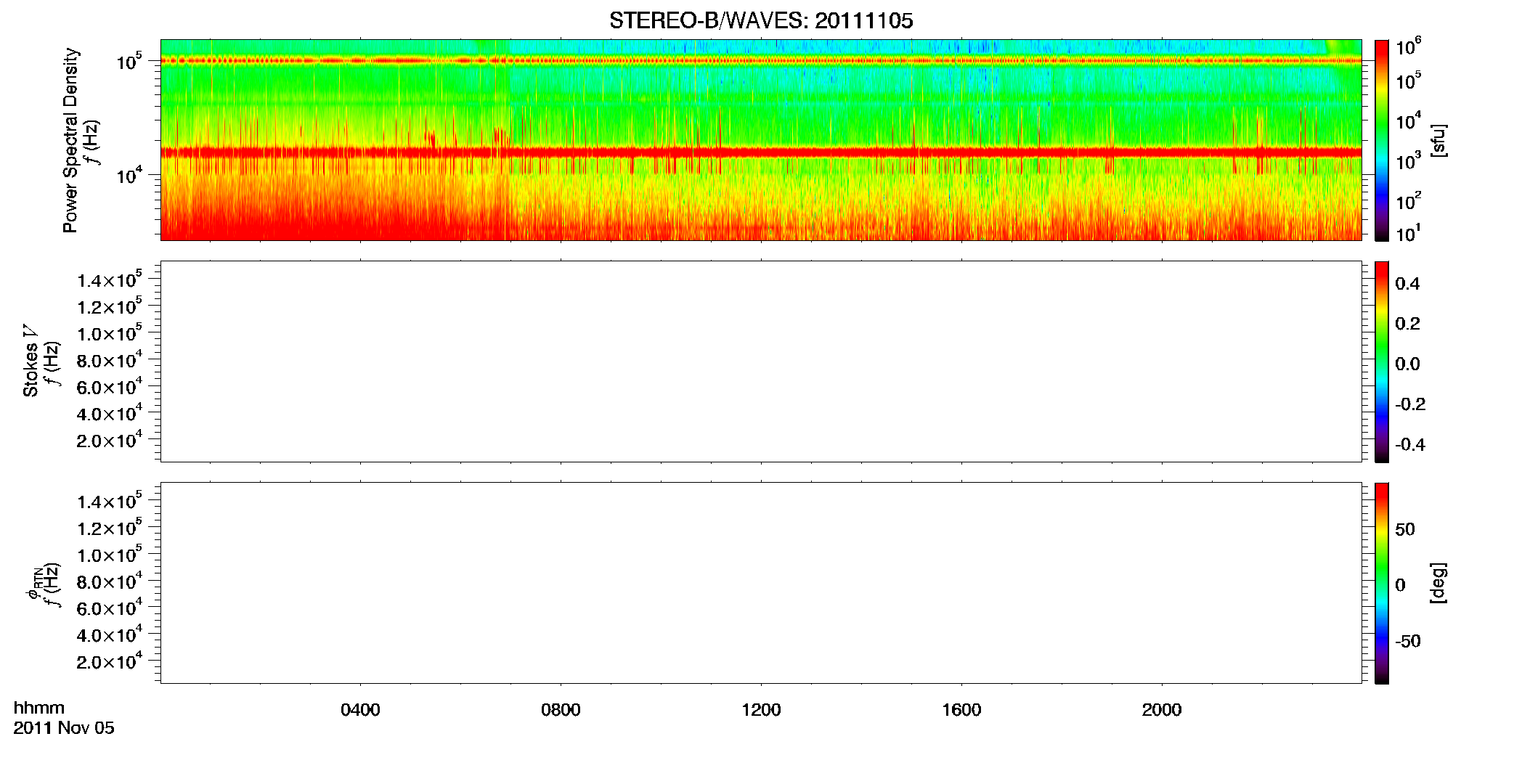This screenshot has width=1522, height=784.
Task: Click the STEREO-B/WAVES: 20111105 plot title
Action: [x=761, y=21]
